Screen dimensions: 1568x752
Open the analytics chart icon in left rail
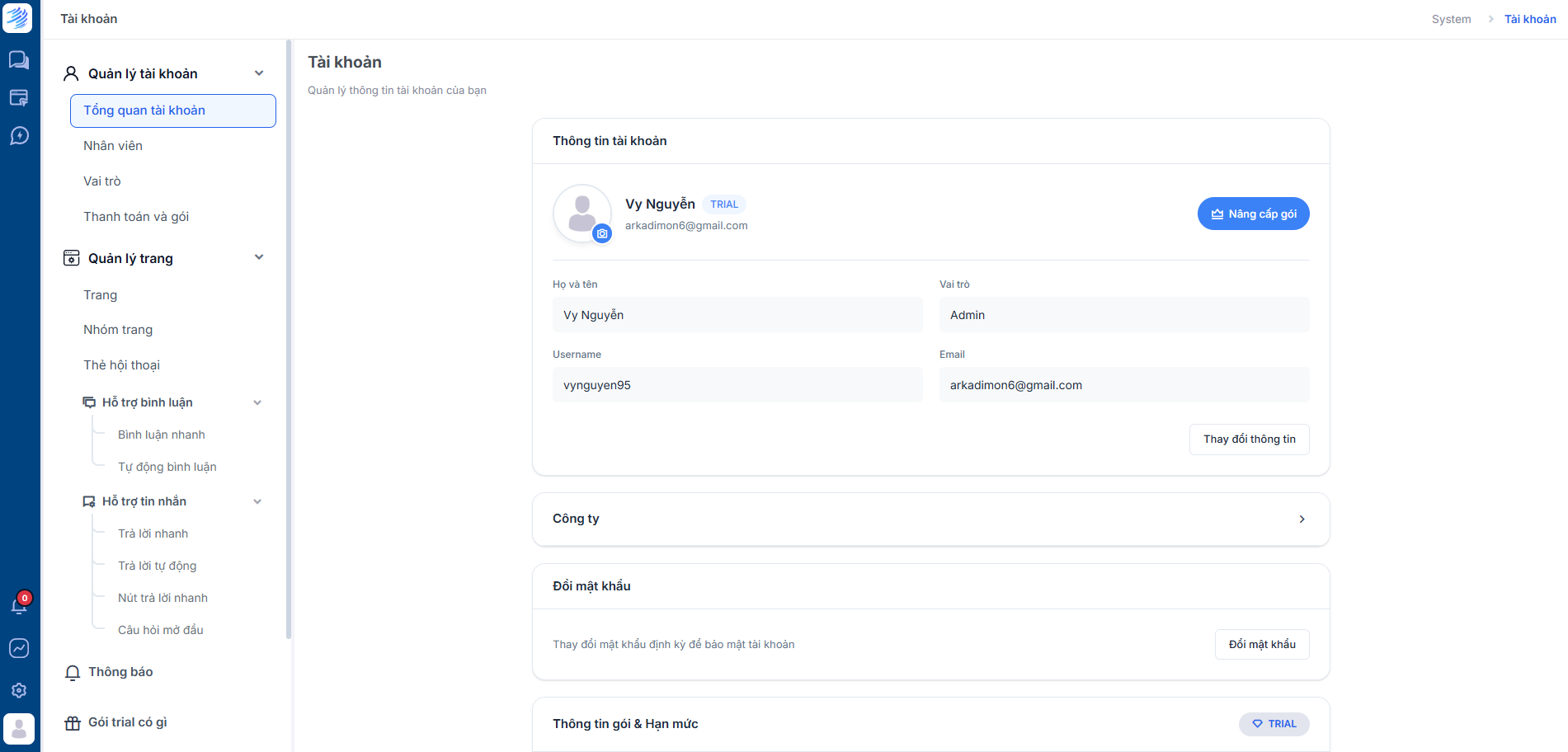click(19, 648)
